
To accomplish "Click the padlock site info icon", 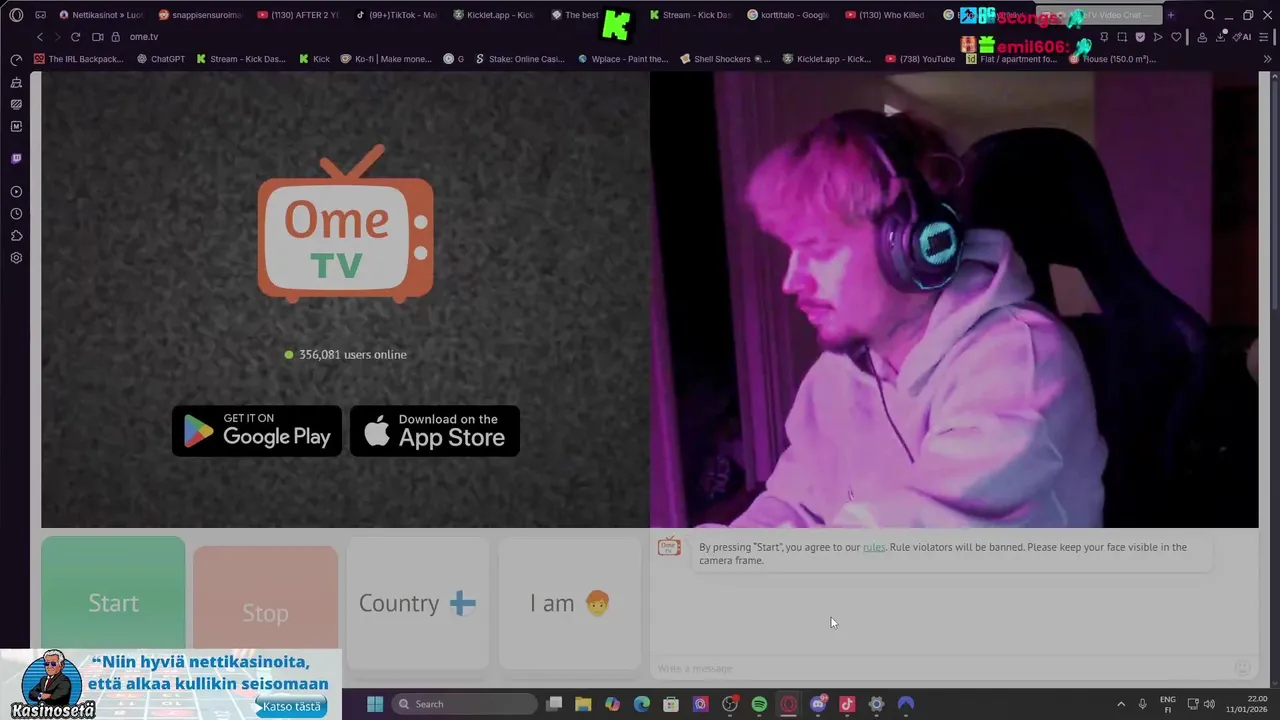I will tap(116, 37).
